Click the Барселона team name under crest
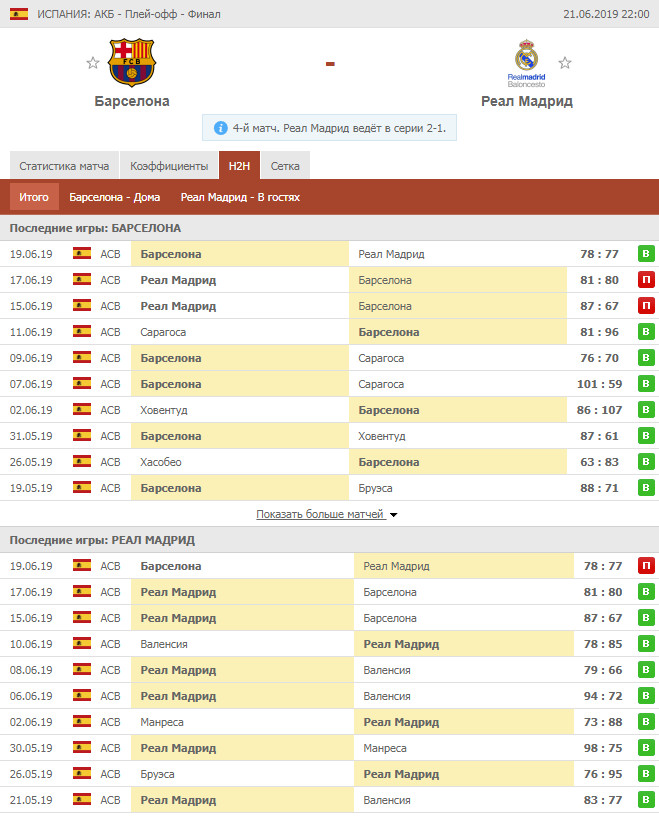 point(132,101)
